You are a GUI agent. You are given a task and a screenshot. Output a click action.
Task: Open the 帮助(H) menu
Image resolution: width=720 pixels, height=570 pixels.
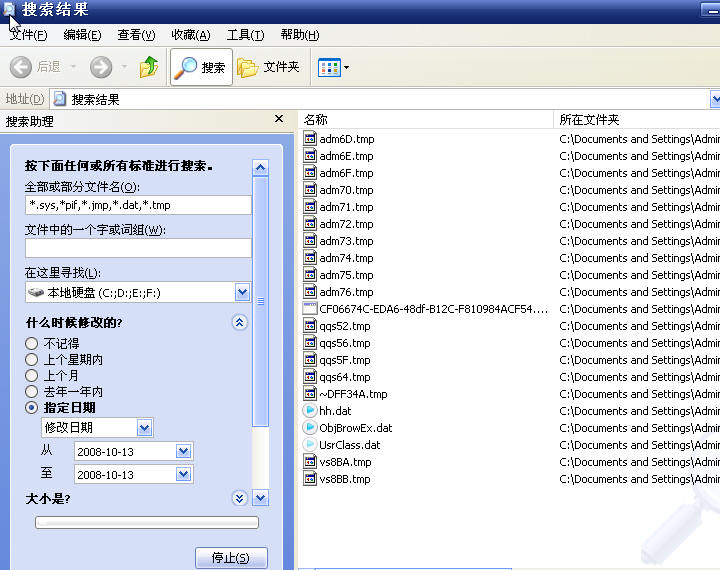300,35
